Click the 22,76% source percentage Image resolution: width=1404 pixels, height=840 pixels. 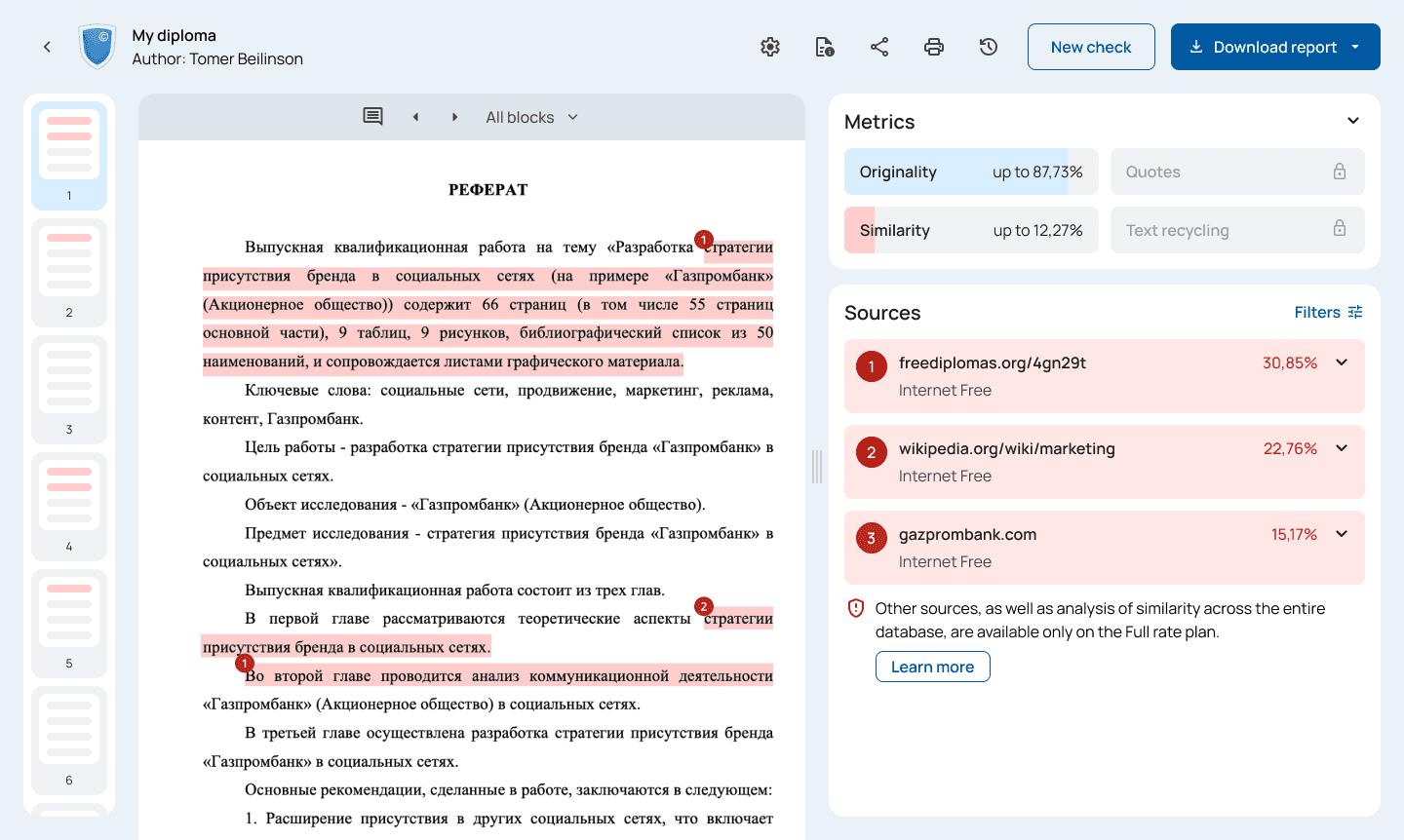tap(1290, 448)
